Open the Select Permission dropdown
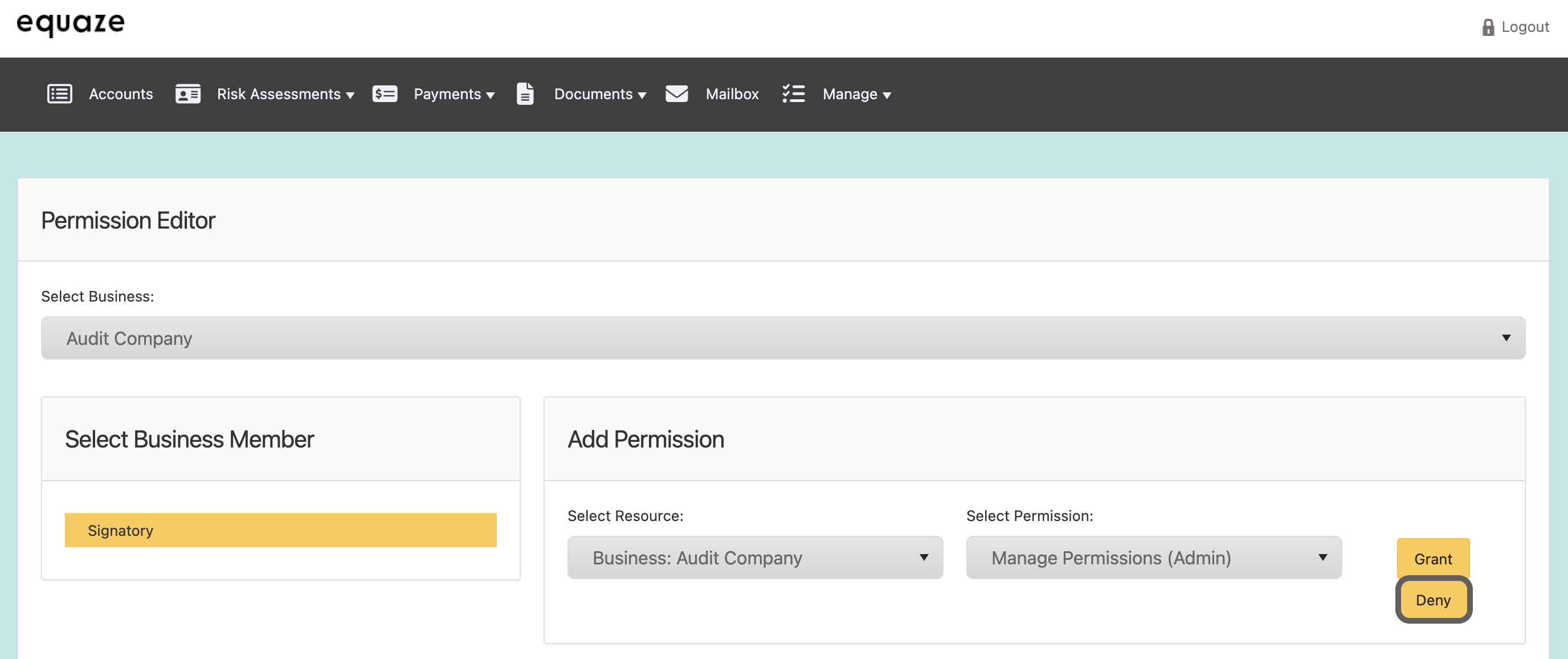 [x=1153, y=558]
